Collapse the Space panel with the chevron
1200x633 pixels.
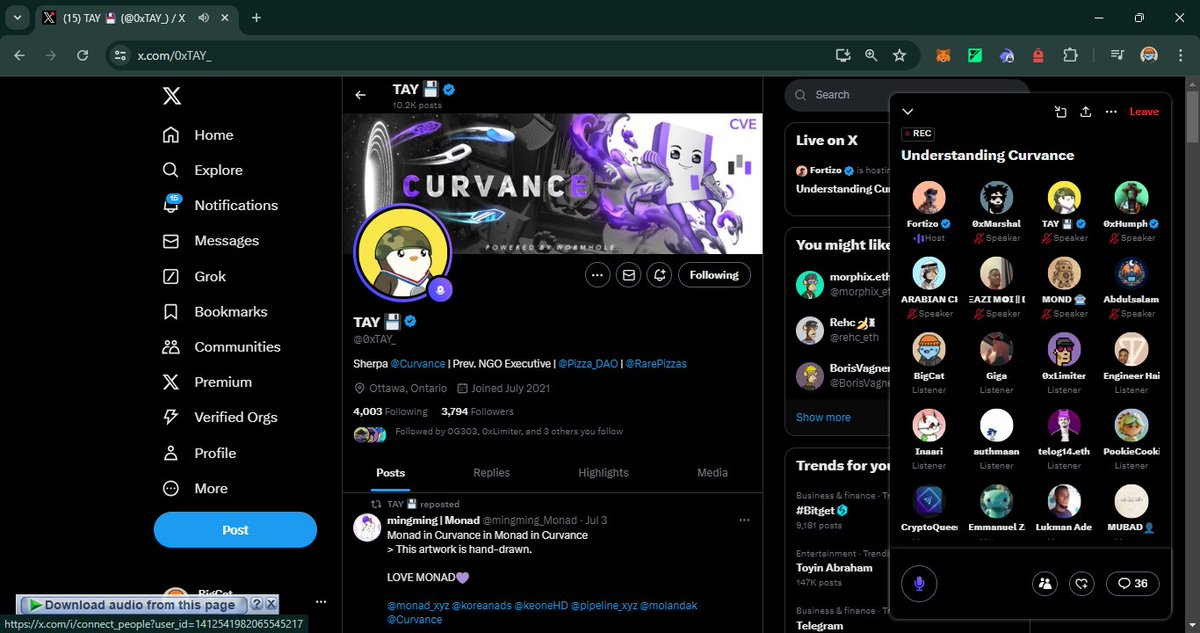908,112
